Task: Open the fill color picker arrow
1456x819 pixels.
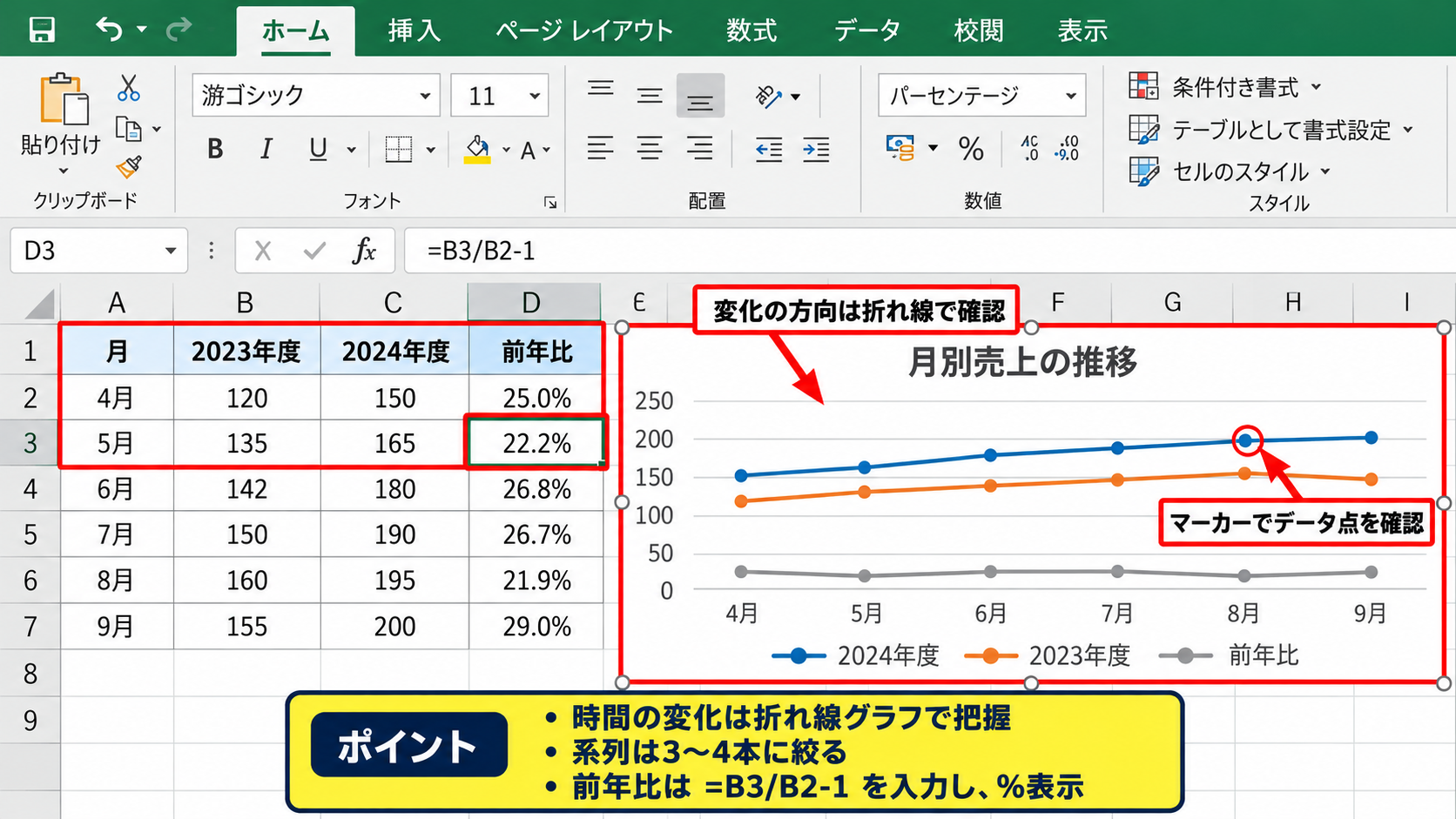Action: pos(506,151)
